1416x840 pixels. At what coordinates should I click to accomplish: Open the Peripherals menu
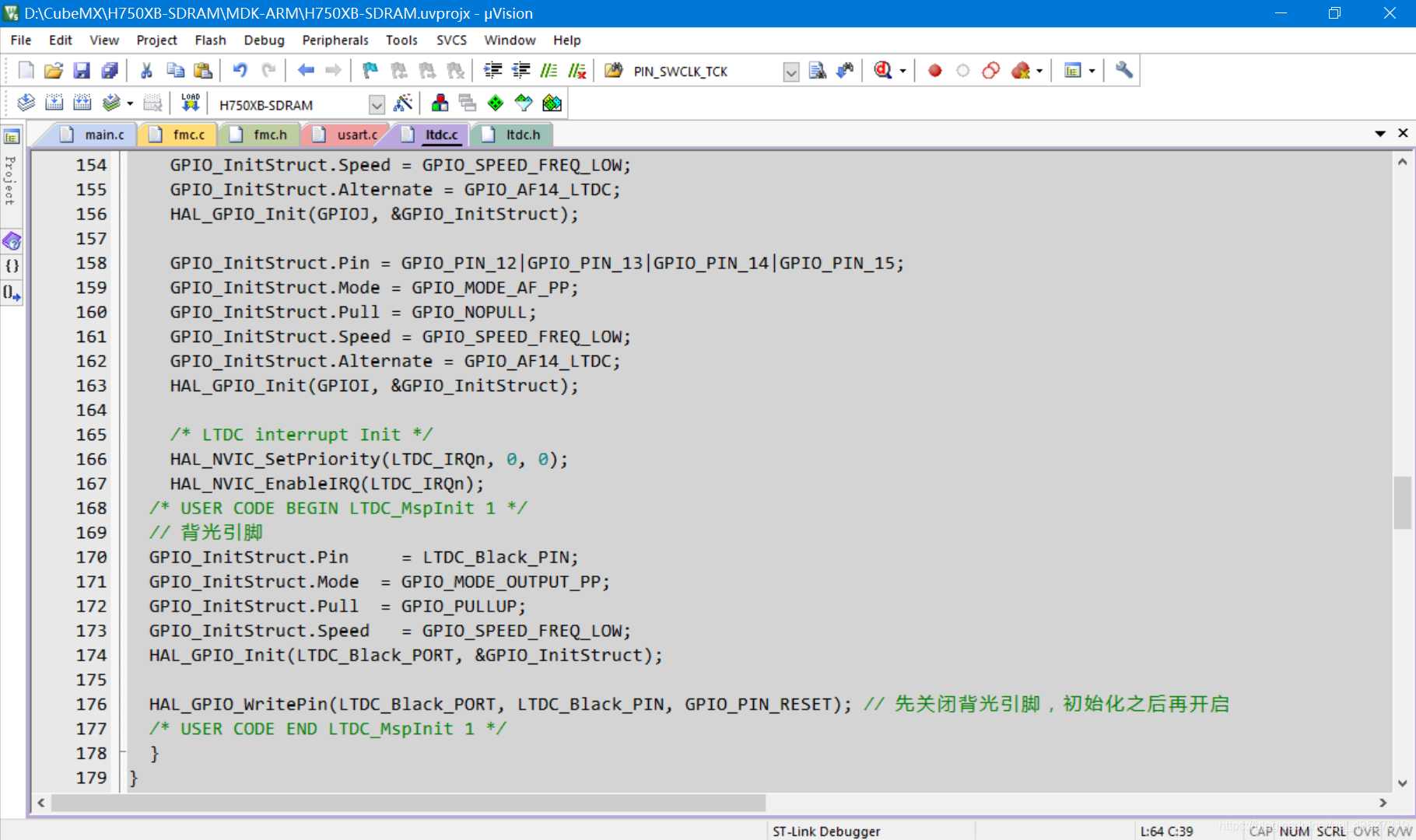335,40
